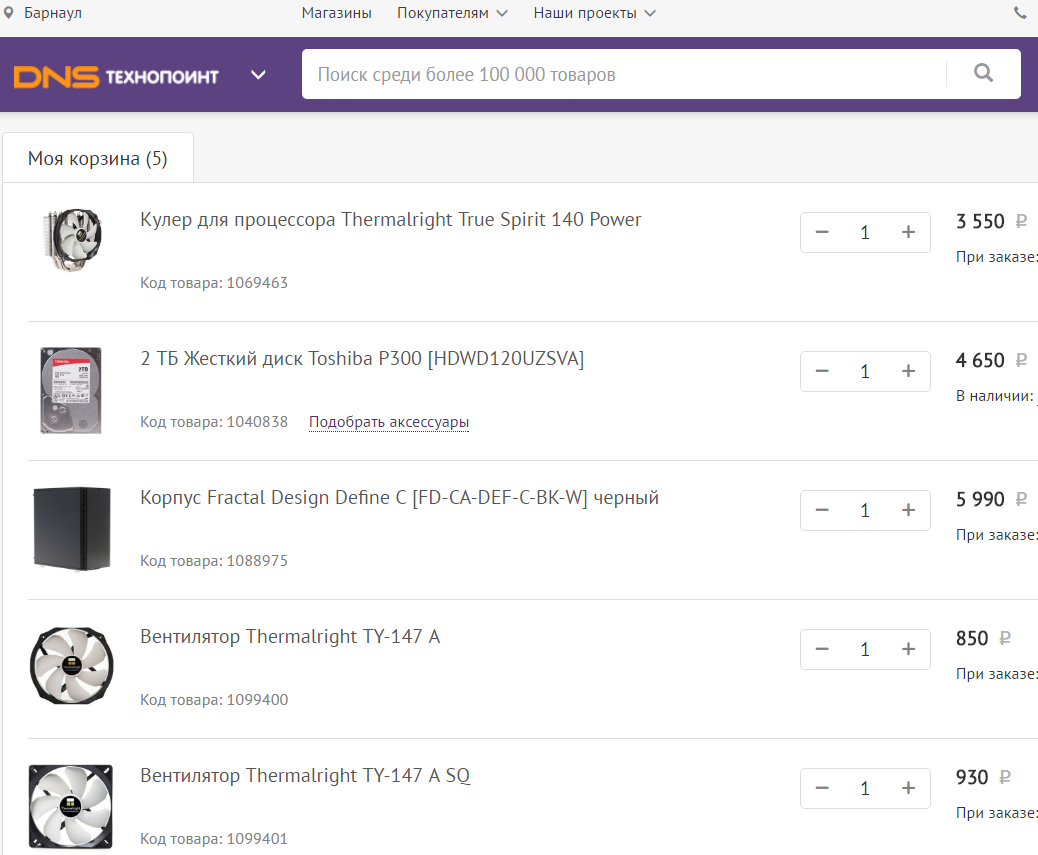Expand the Покупателям dropdown menu
The width and height of the screenshot is (1038, 855).
pos(452,13)
